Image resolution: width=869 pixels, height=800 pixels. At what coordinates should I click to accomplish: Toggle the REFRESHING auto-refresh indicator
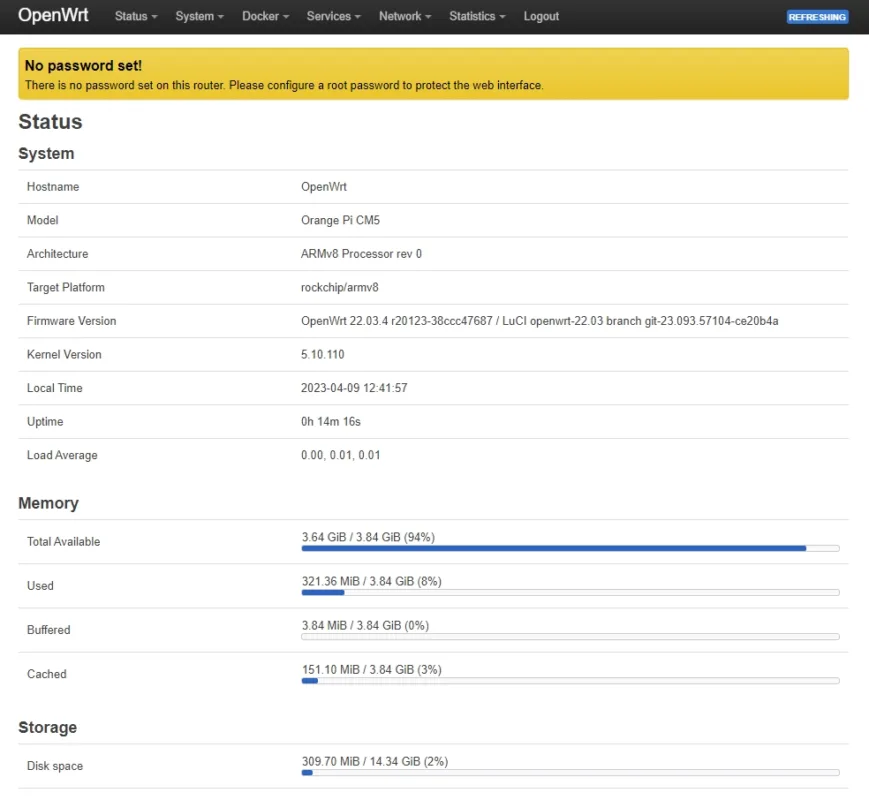coord(817,17)
